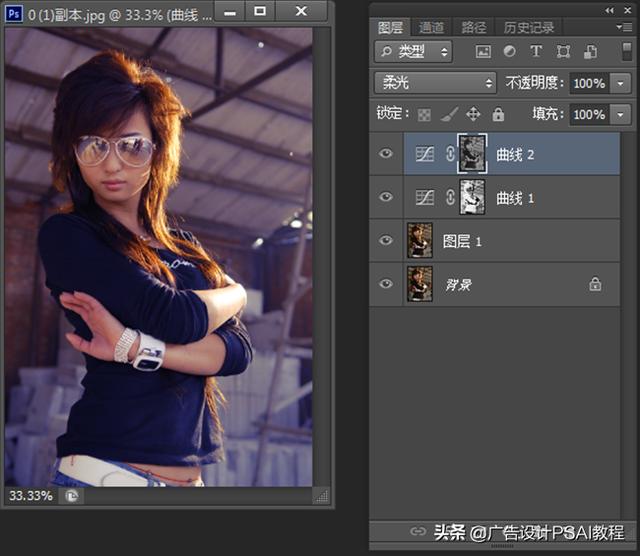
Task: Click link layers icon at panel bottom
Action: click(418, 532)
